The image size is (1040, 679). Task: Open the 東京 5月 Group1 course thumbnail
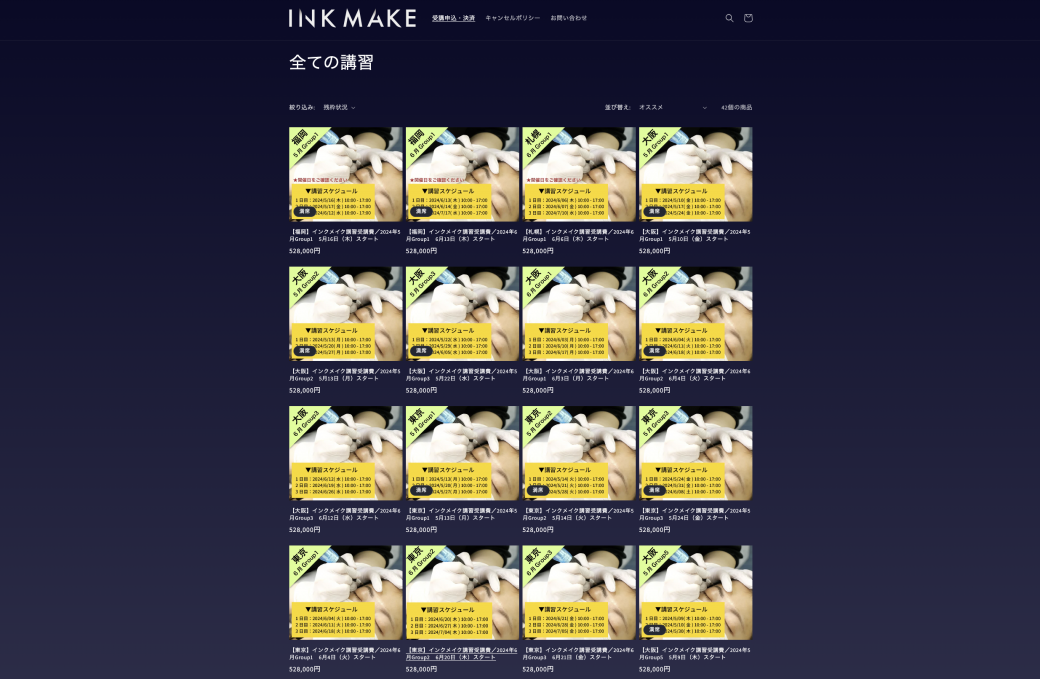click(462, 454)
